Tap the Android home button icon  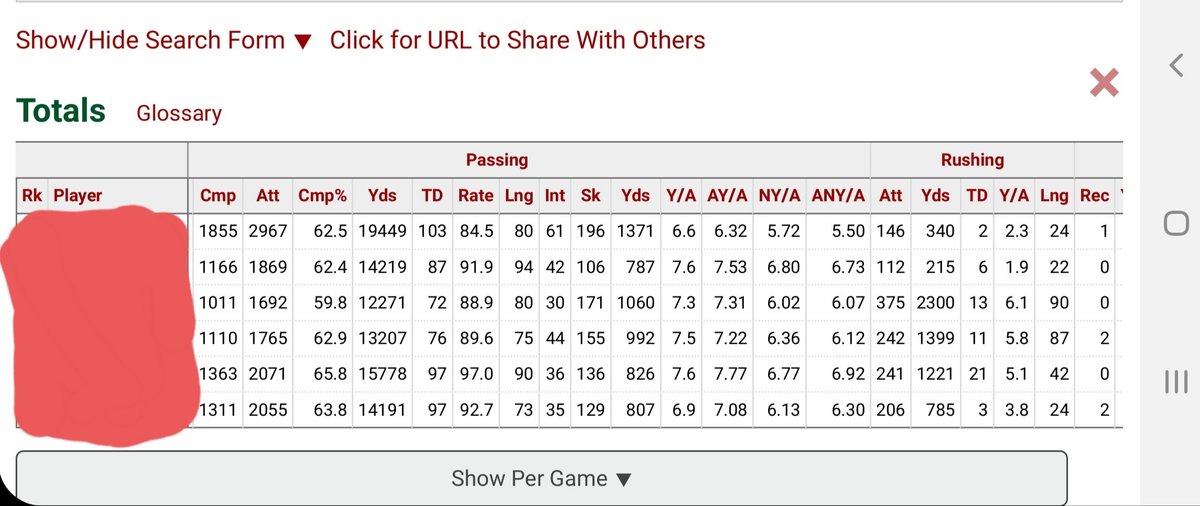coord(1176,224)
